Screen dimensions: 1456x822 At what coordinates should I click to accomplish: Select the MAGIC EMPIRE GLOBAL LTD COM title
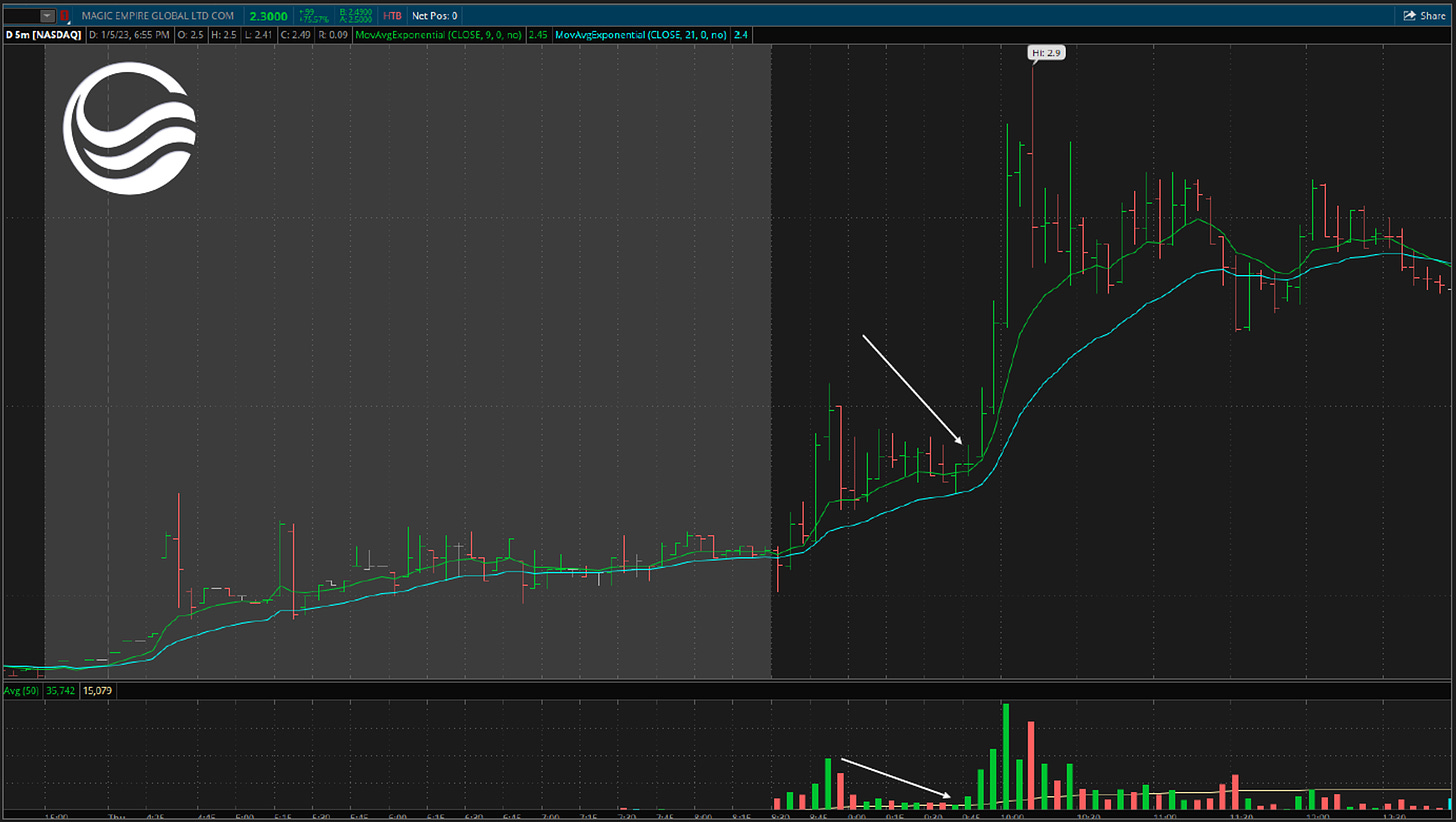pos(160,16)
